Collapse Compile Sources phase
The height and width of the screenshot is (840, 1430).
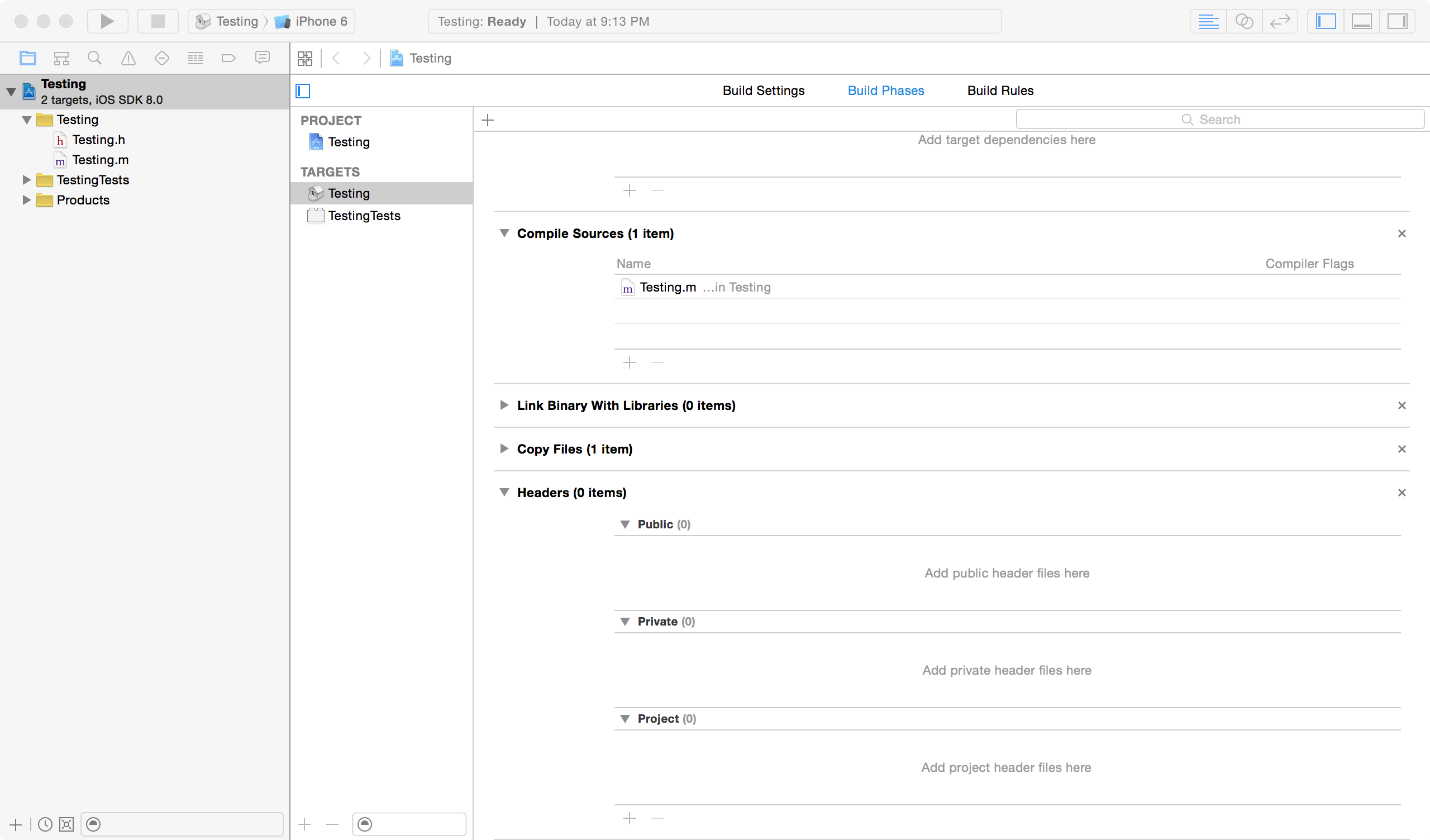tap(504, 233)
